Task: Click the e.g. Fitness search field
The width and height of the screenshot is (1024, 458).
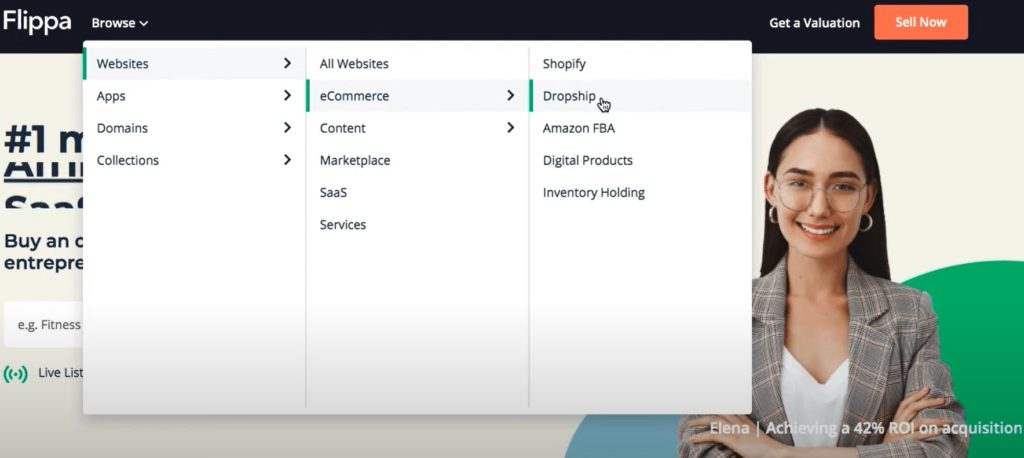Action: coord(44,325)
